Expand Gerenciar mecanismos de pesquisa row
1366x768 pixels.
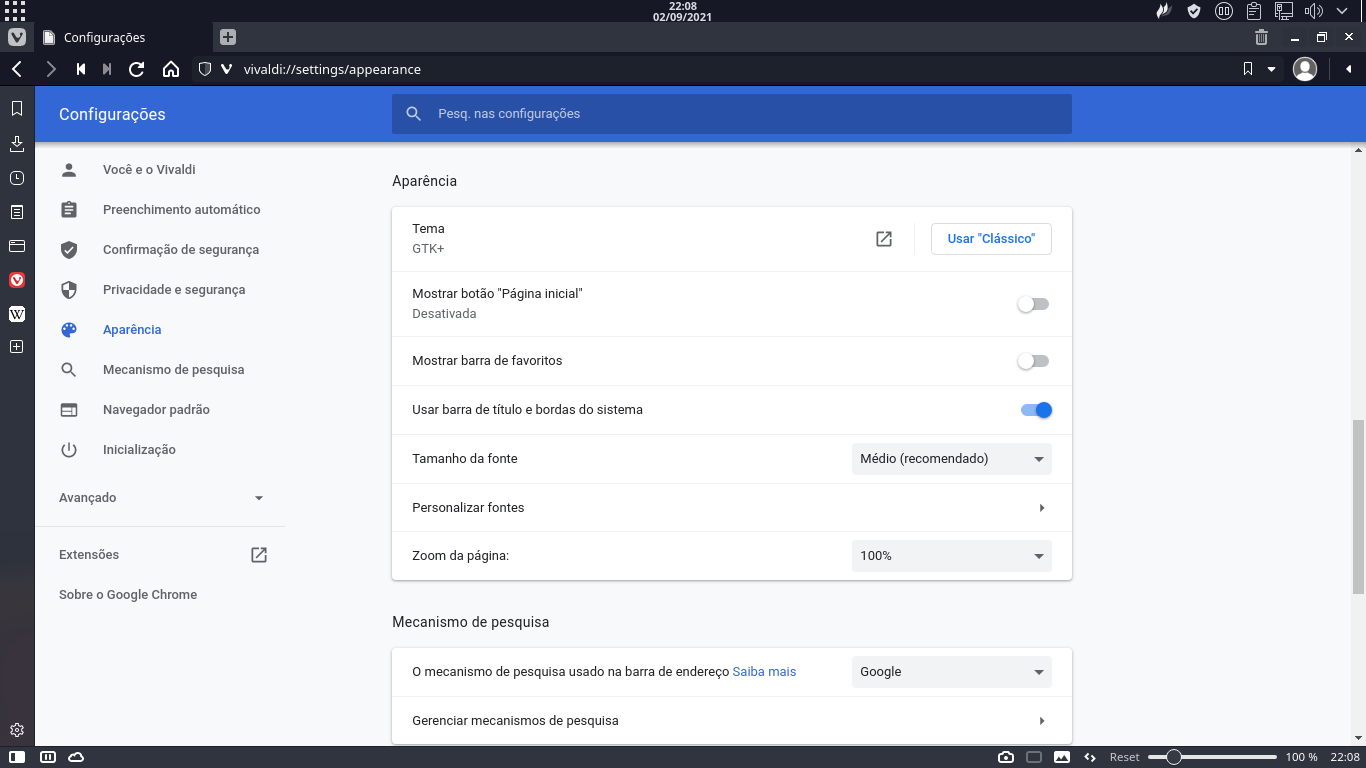pos(732,721)
